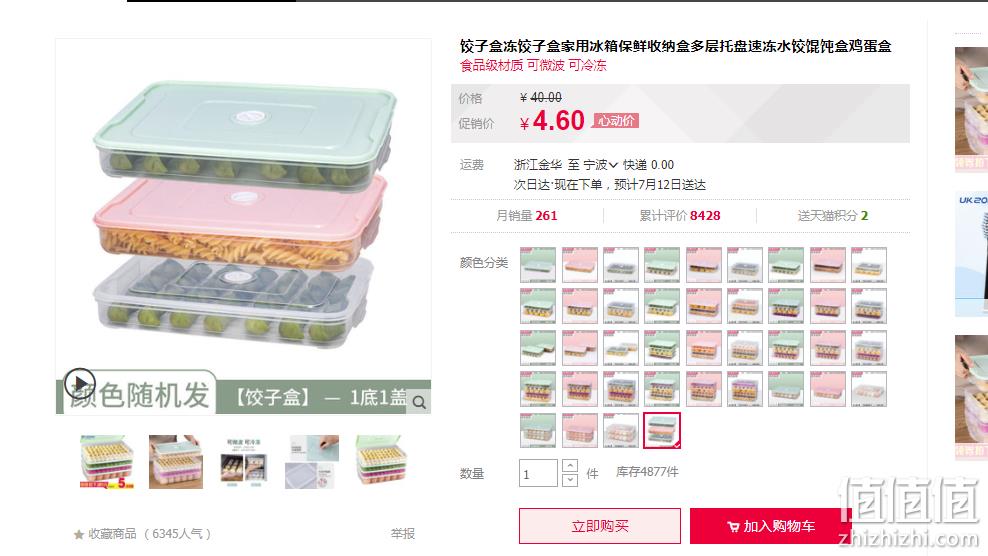988x556 pixels.
Task: Increase quantity with the up arrow
Action: [570, 466]
